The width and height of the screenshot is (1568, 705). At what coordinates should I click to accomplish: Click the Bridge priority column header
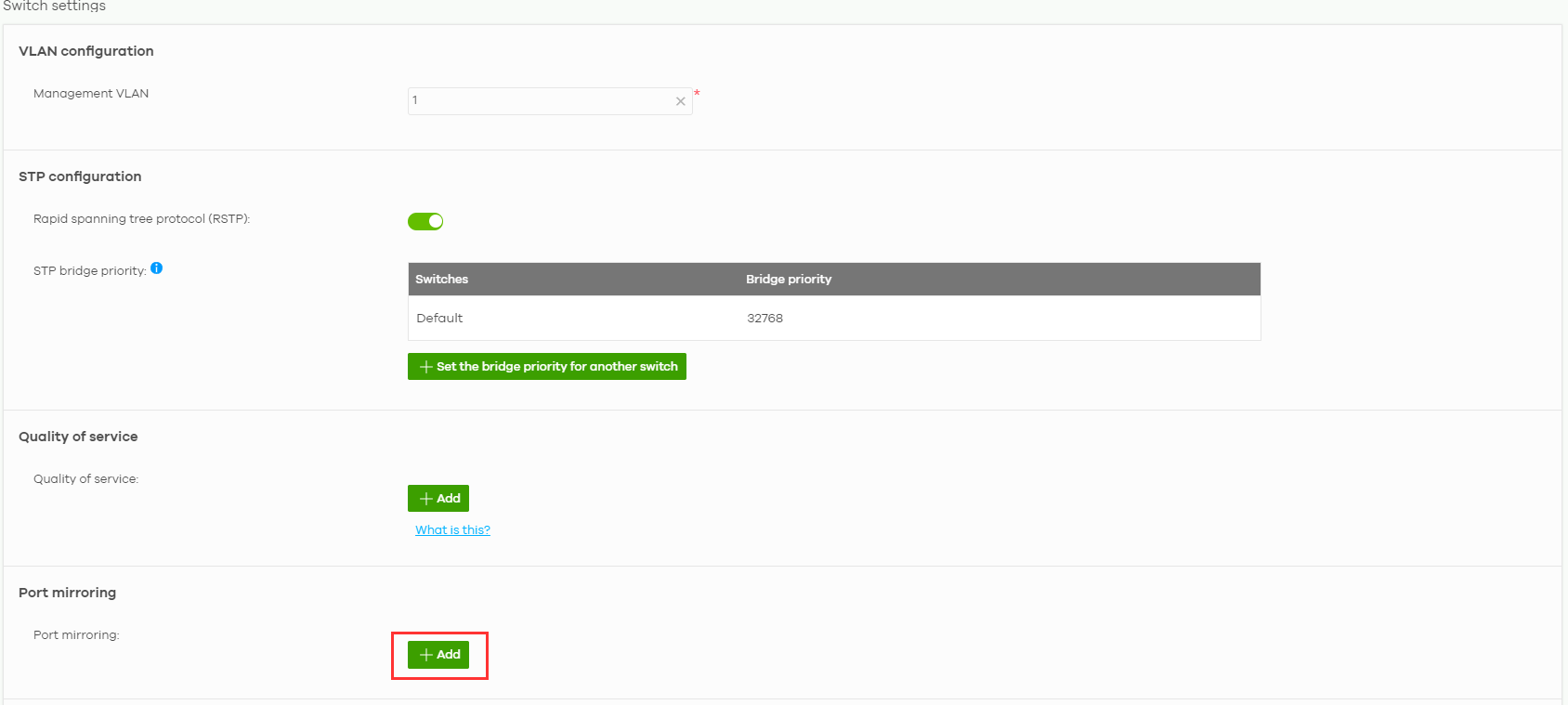[x=789, y=280]
